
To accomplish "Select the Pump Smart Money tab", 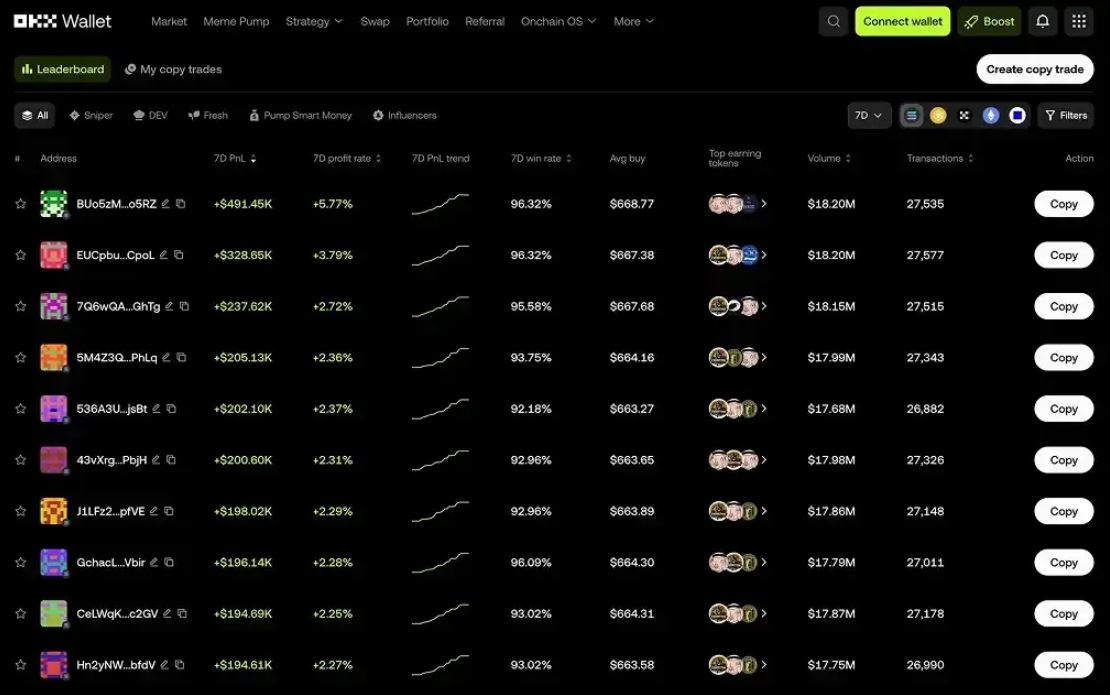I will coord(300,115).
